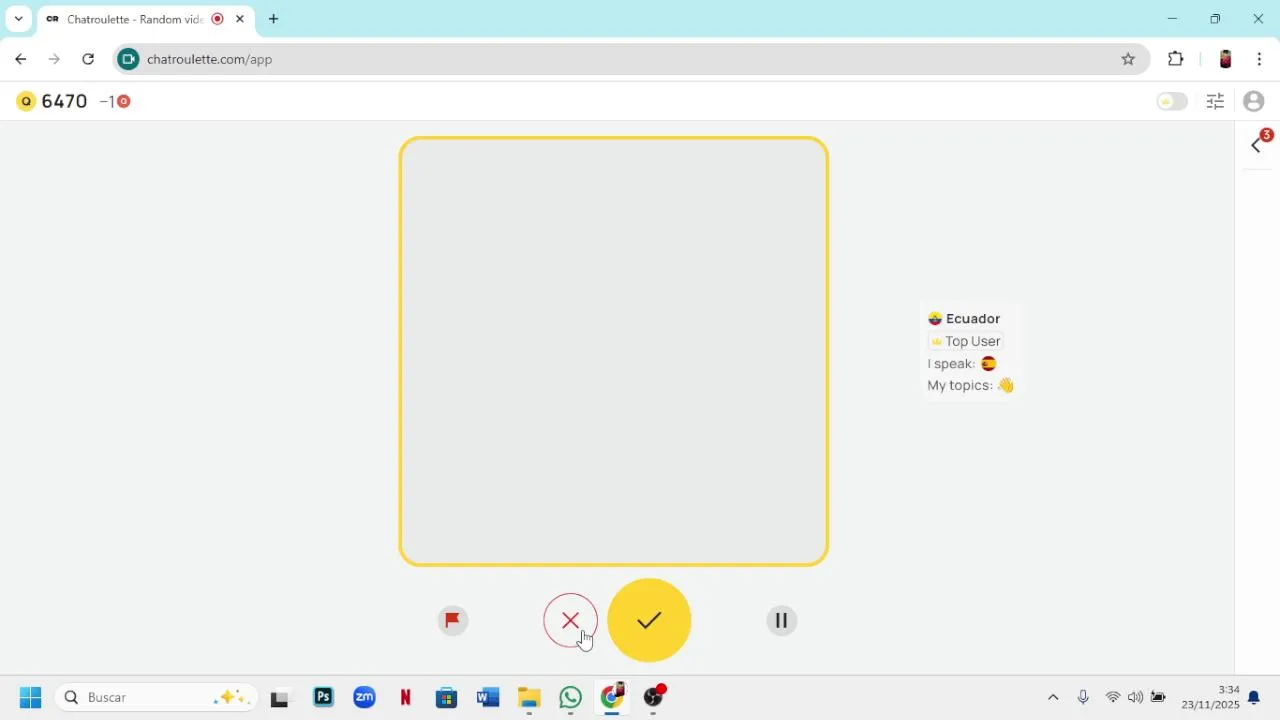The width and height of the screenshot is (1280, 720).
Task: Skip this partner with the red X
Action: tap(571, 621)
